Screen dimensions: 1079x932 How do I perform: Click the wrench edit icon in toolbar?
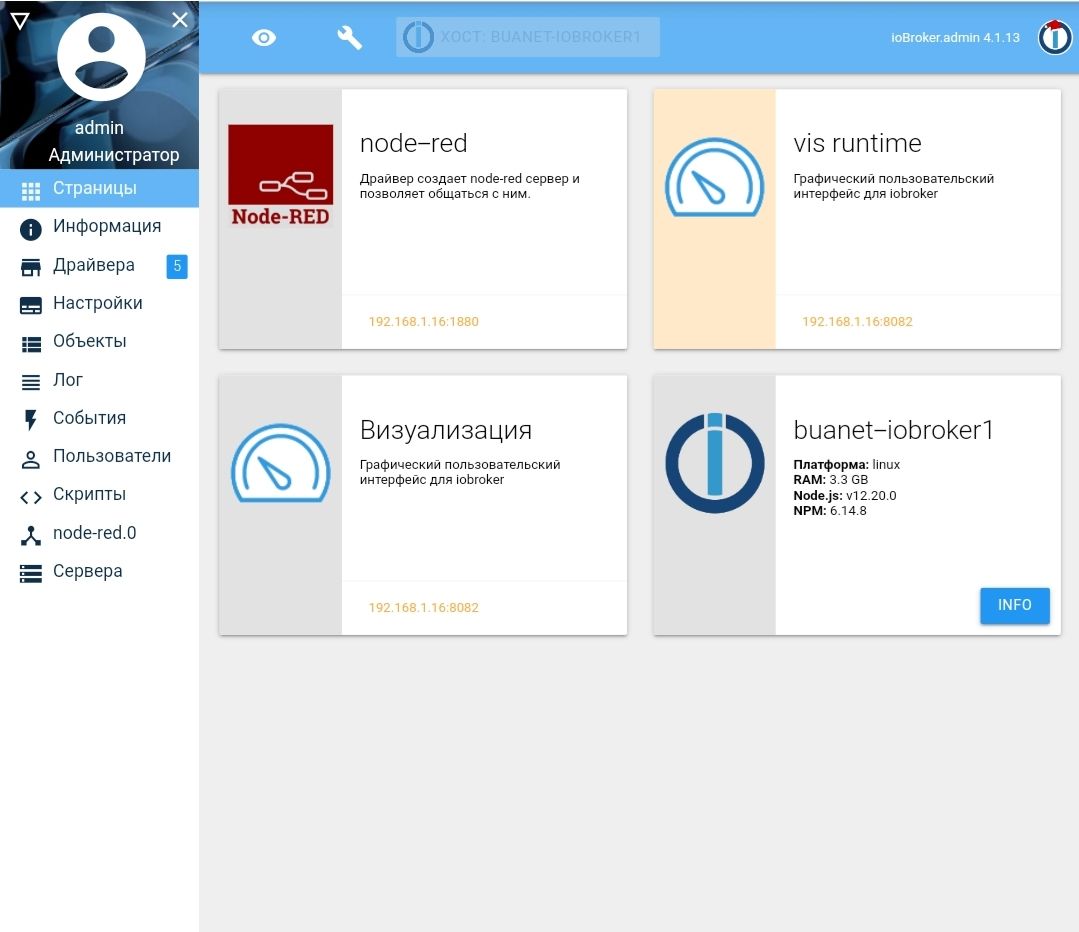pyautogui.click(x=350, y=38)
